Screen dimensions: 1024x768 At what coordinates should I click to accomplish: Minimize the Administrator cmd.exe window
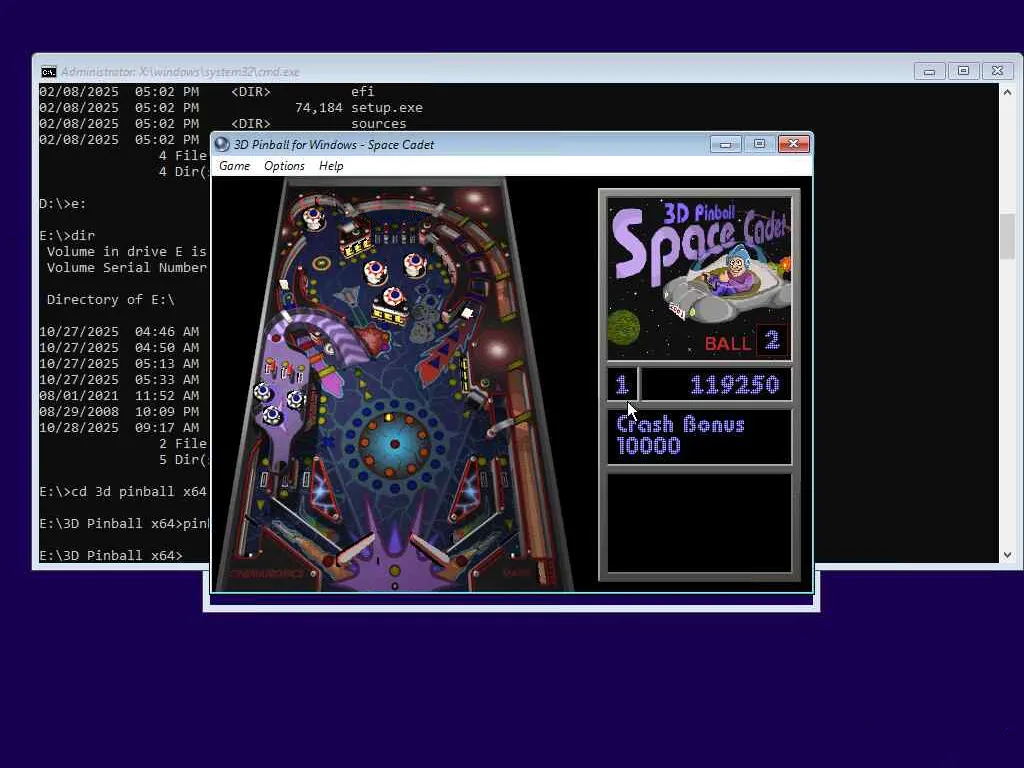pos(929,71)
